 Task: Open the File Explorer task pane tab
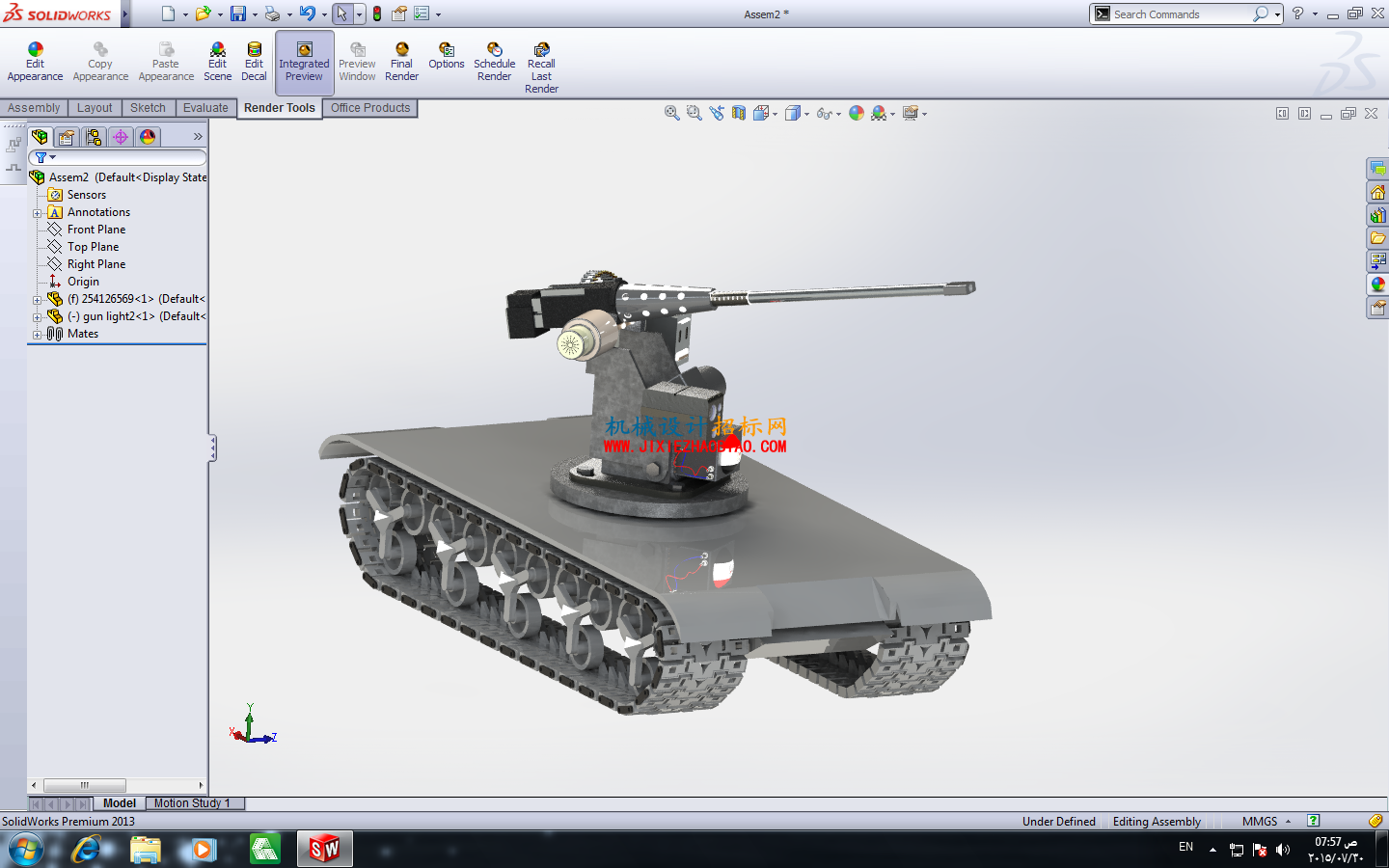[x=1377, y=238]
